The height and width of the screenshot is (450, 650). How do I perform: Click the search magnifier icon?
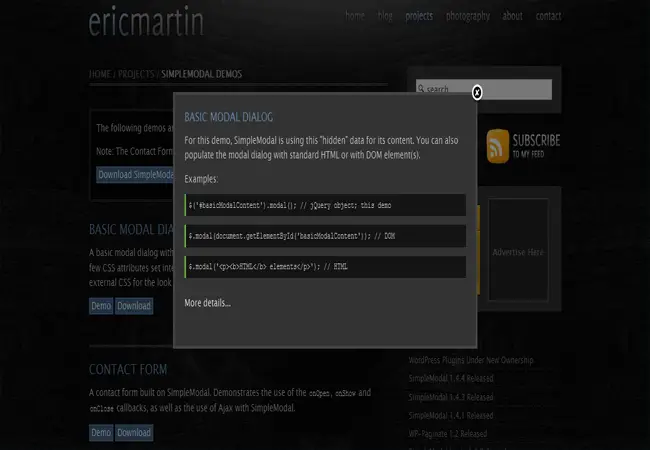[421, 89]
